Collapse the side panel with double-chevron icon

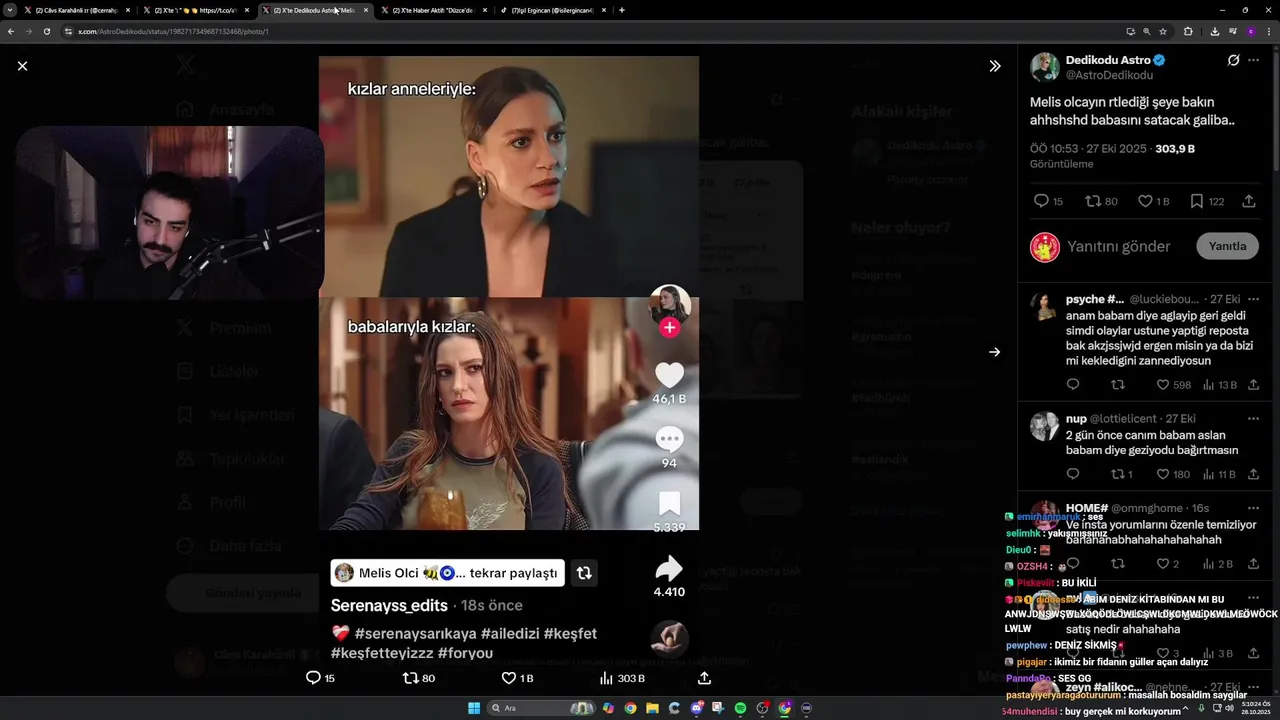pyautogui.click(x=995, y=66)
